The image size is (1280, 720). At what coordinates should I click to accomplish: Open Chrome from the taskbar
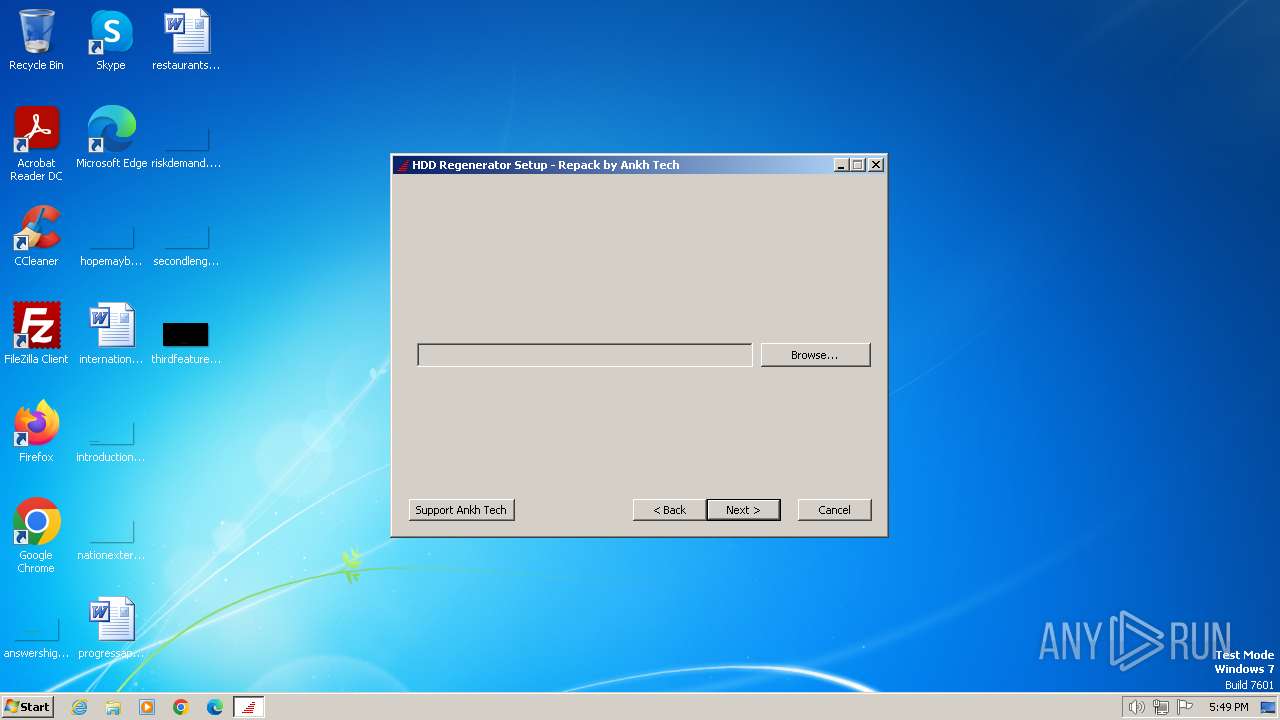[181, 707]
